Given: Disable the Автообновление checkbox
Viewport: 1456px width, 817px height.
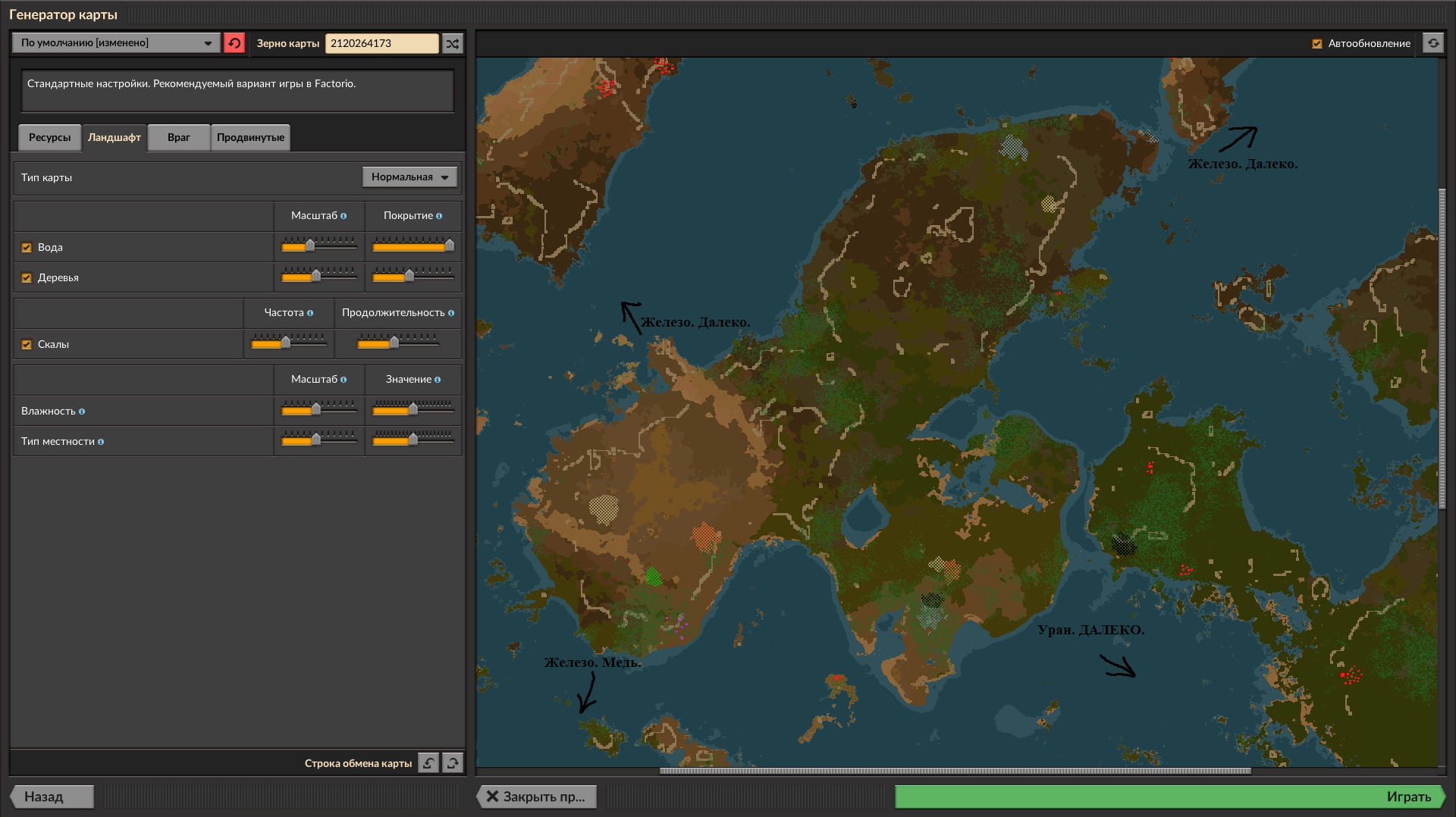Looking at the screenshot, I should [1317, 44].
